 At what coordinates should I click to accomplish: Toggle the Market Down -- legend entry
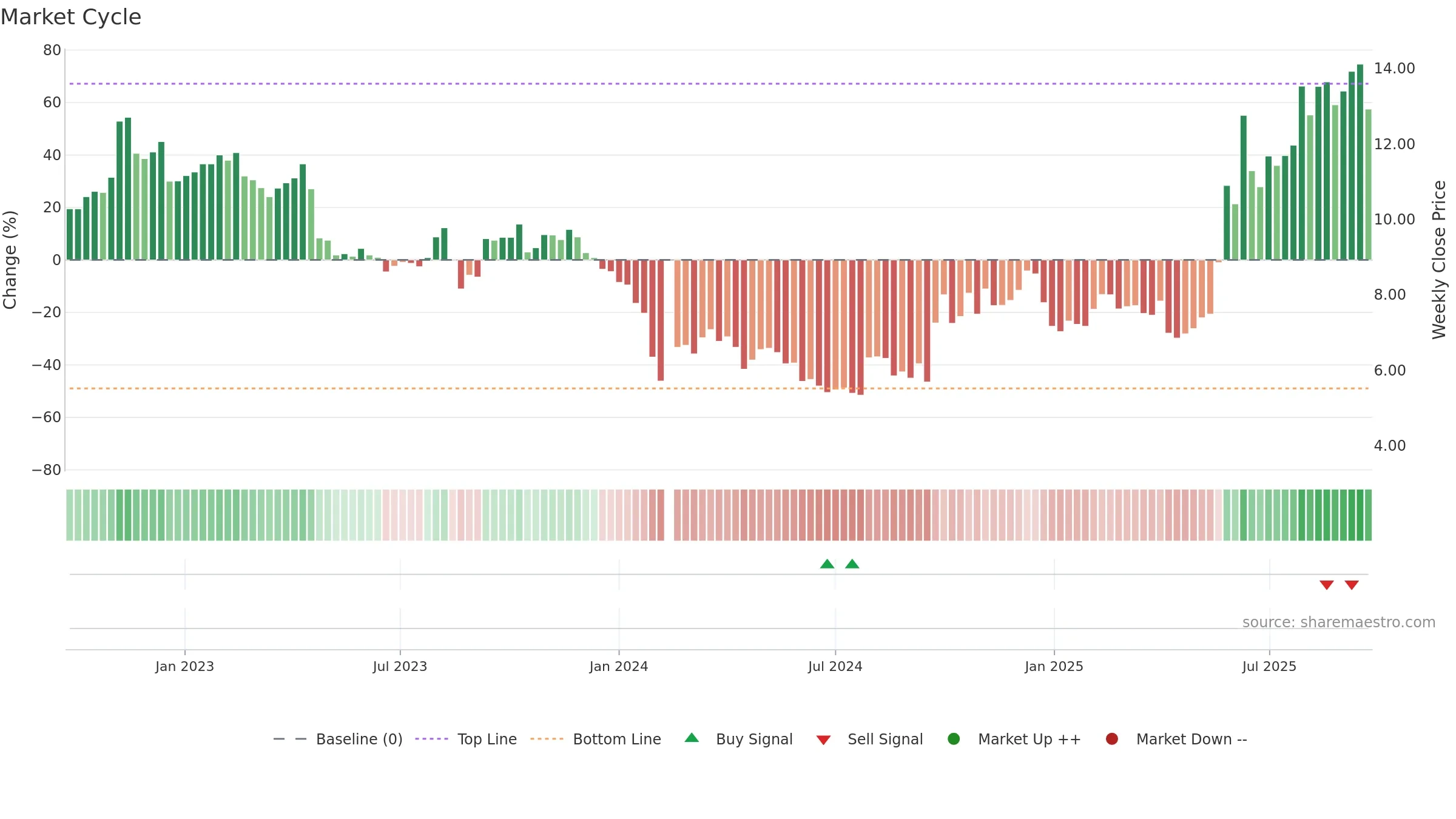click(1176, 739)
